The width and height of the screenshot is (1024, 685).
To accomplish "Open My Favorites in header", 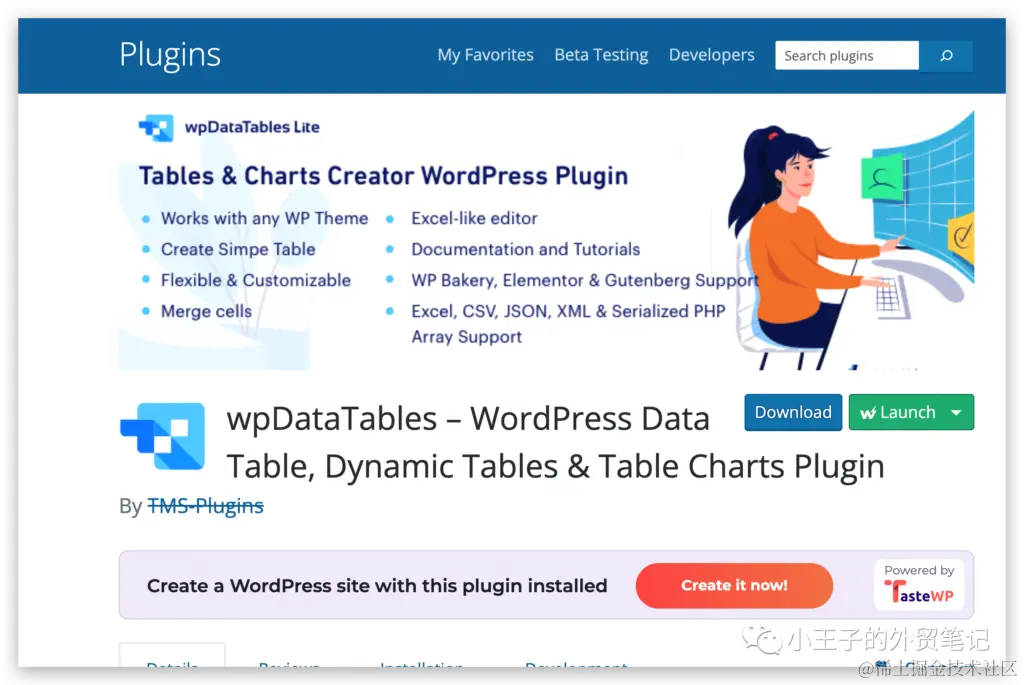I will pyautogui.click(x=485, y=55).
